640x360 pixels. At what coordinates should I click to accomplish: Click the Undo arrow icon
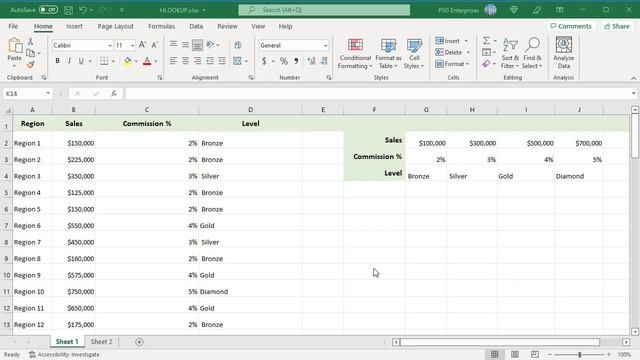tap(83, 10)
